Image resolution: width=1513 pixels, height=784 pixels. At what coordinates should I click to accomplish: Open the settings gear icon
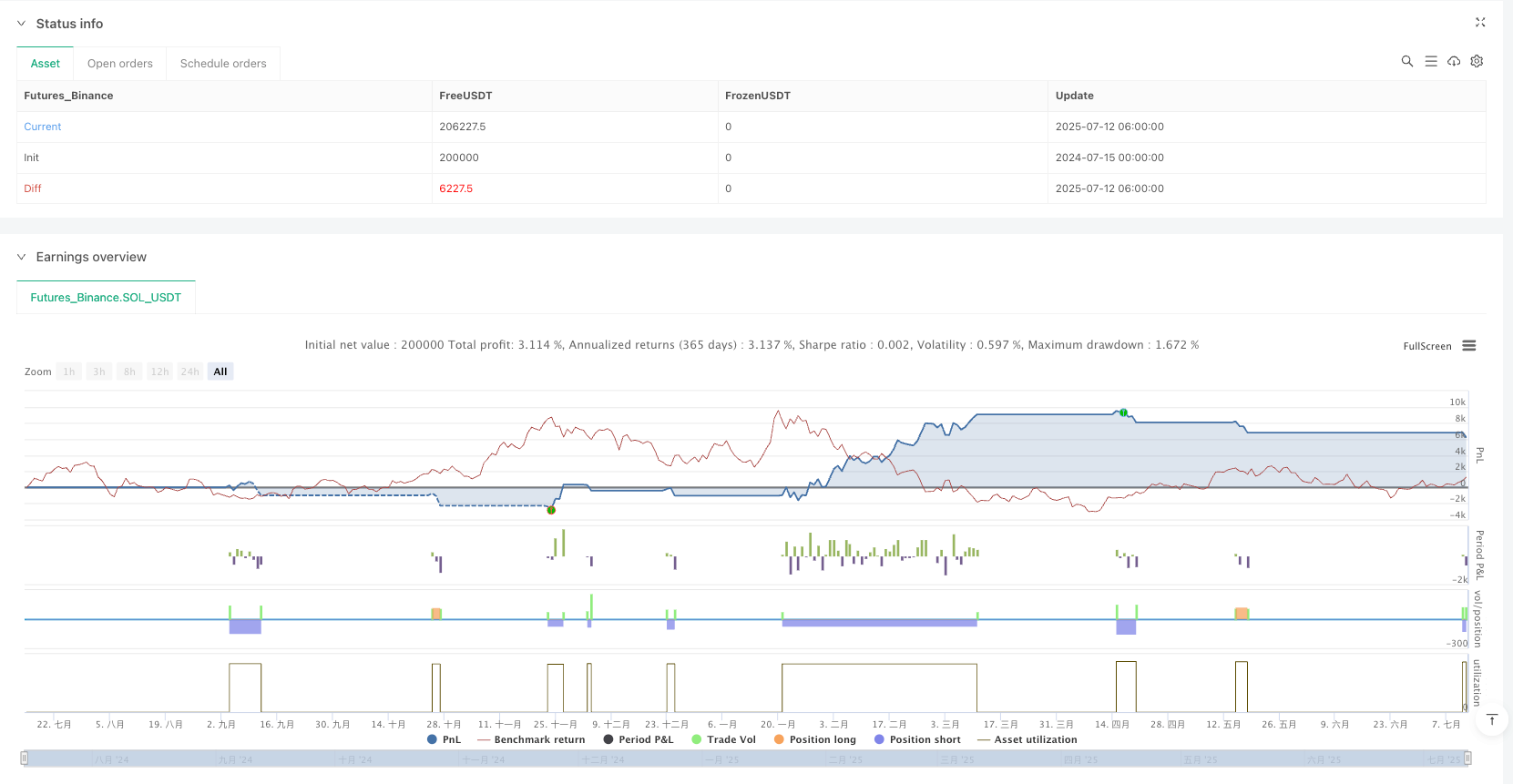(x=1477, y=61)
